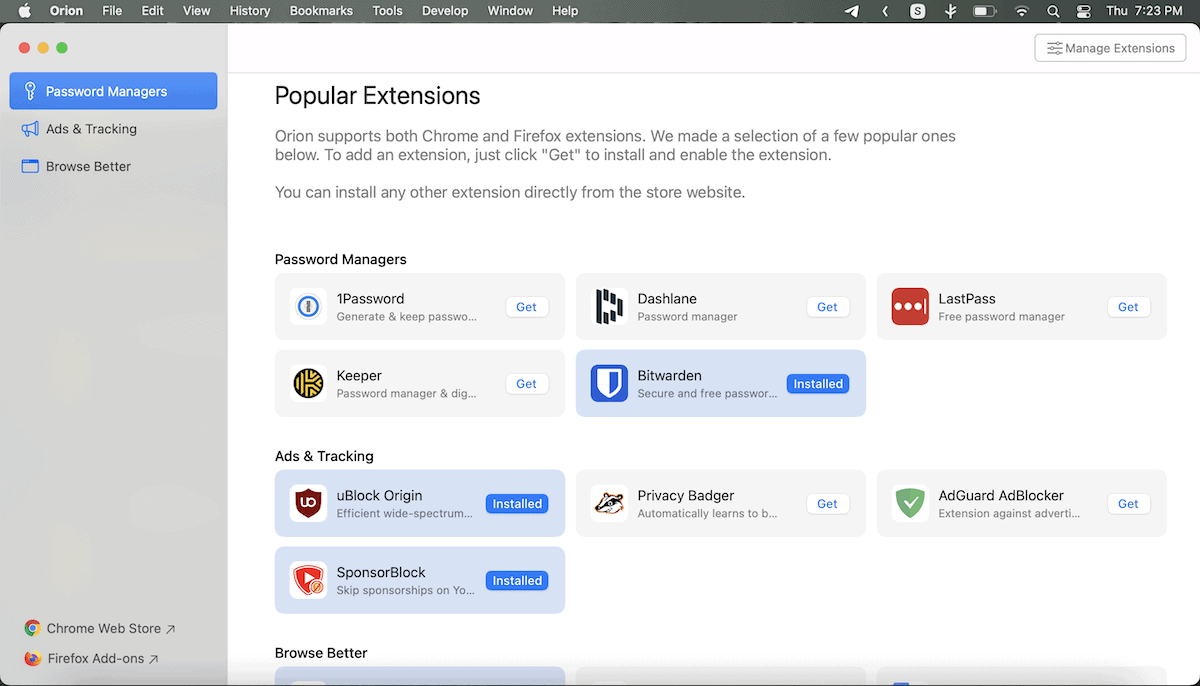Open the Window menu

[x=510, y=11]
